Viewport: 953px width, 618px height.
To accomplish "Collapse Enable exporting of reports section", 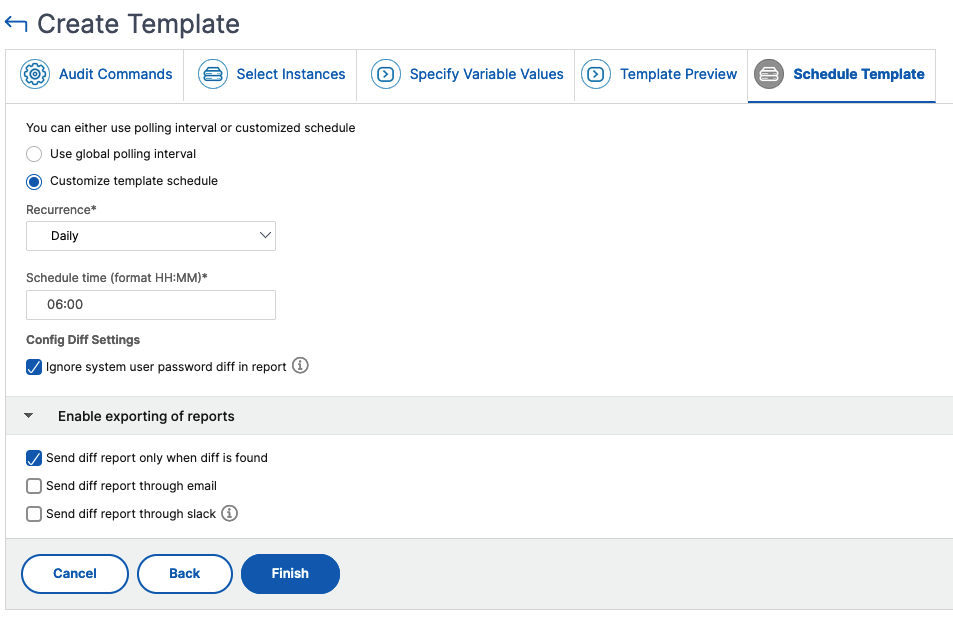I will [x=29, y=416].
